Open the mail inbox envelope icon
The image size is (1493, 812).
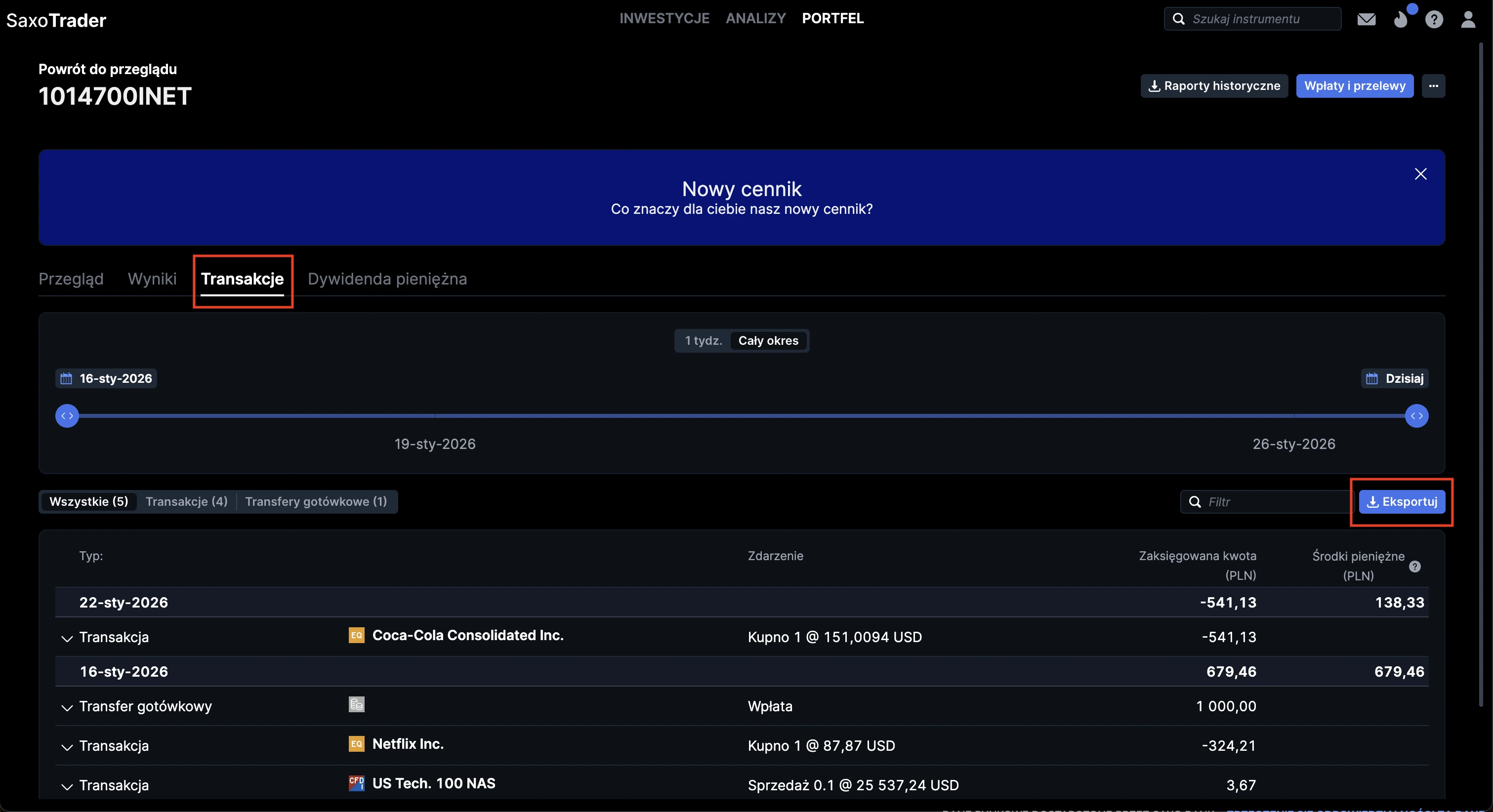[1366, 20]
